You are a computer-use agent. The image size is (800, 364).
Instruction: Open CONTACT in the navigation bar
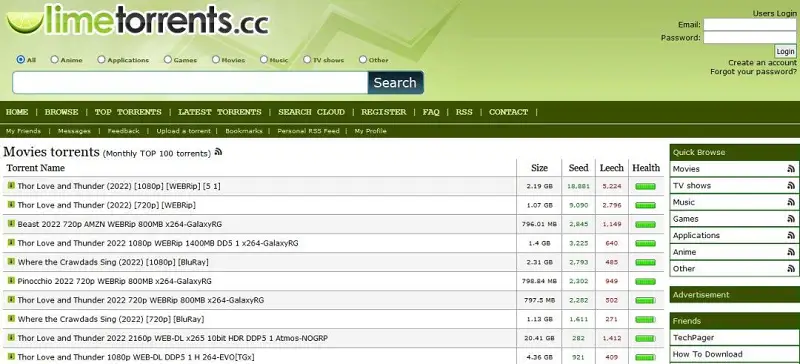click(509, 112)
